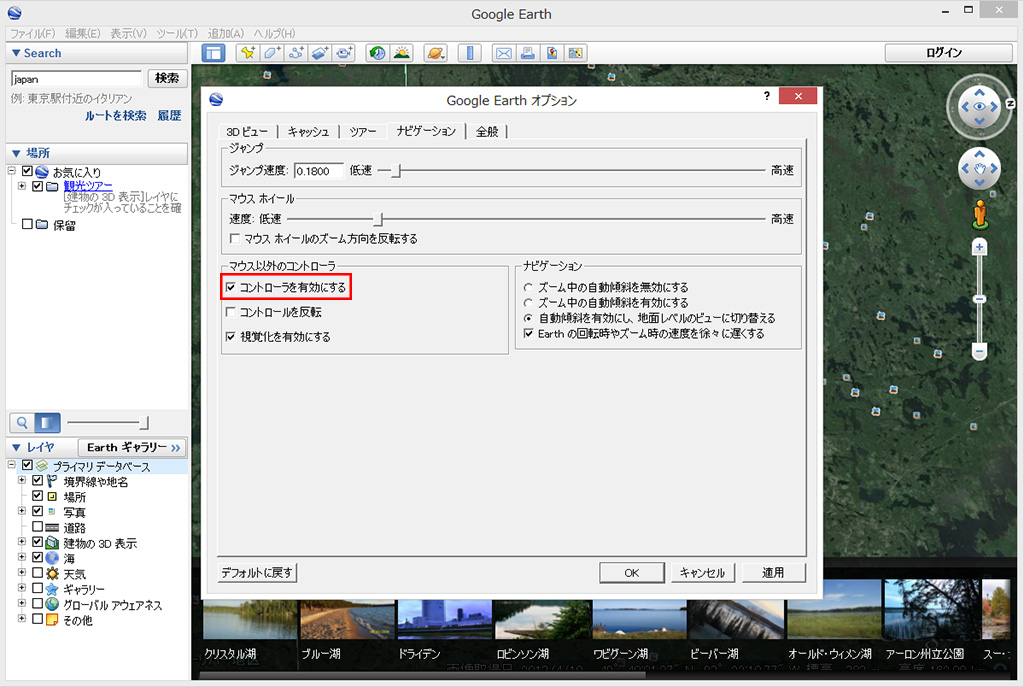Open the 3D ビュー tab
Screen dimensions: 1024x687
(247, 131)
